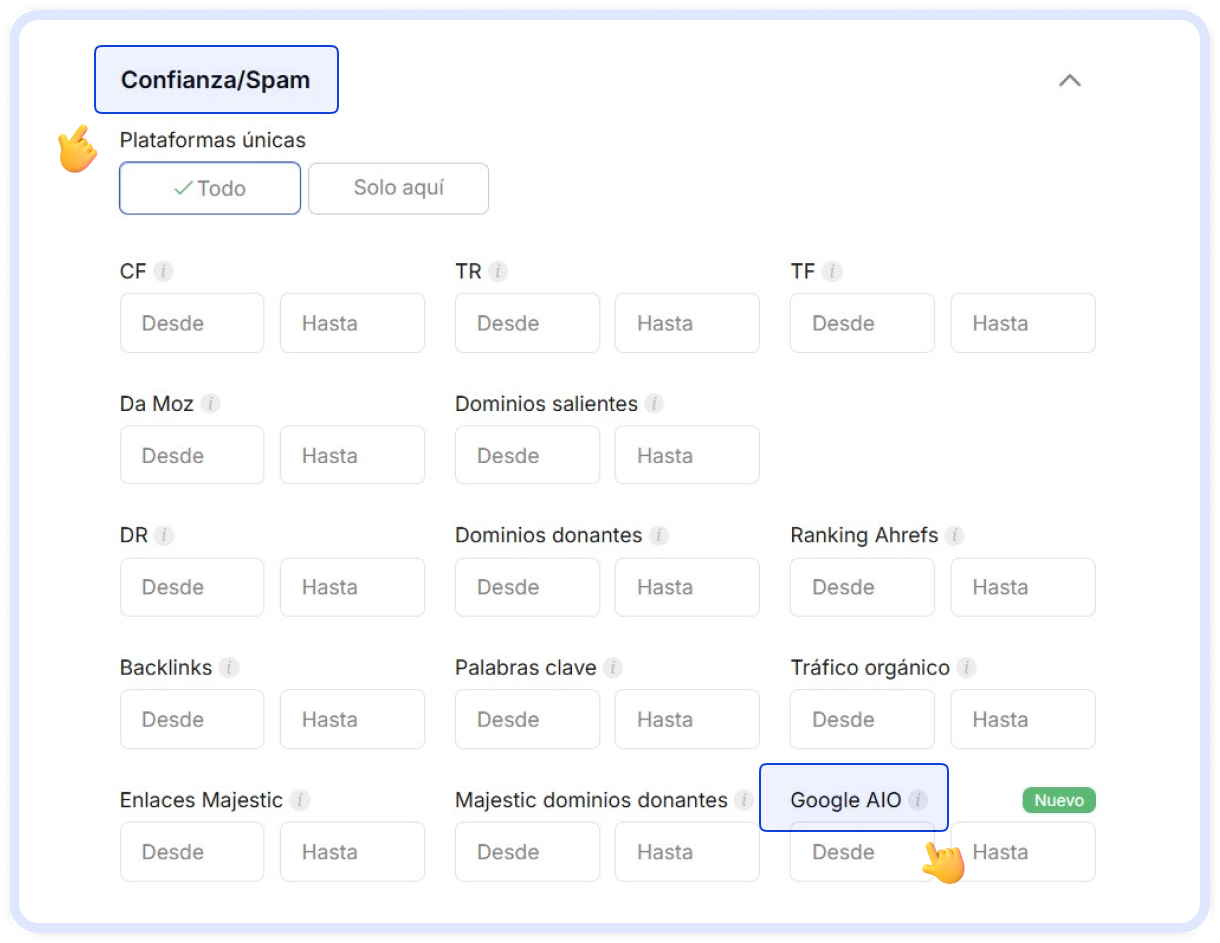Click the Confianza/Spam section header
Image resolution: width=1220 pixels, height=943 pixels.
tap(216, 79)
